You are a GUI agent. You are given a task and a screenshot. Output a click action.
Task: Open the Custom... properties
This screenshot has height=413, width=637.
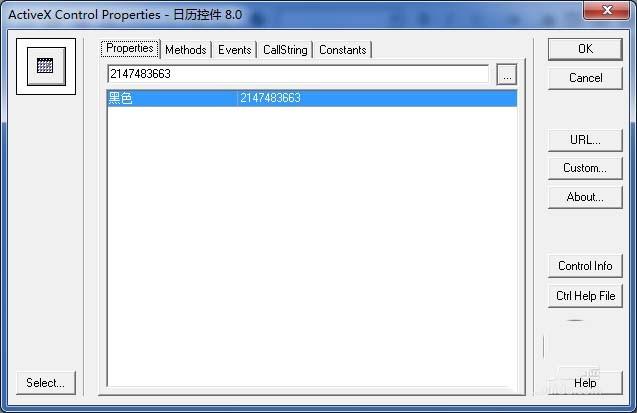(585, 168)
